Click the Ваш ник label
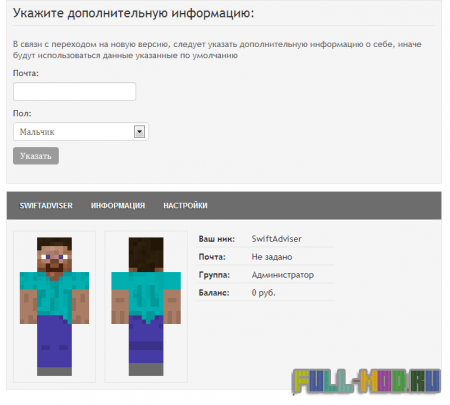Viewport: 450px width, 405px height. point(217,239)
